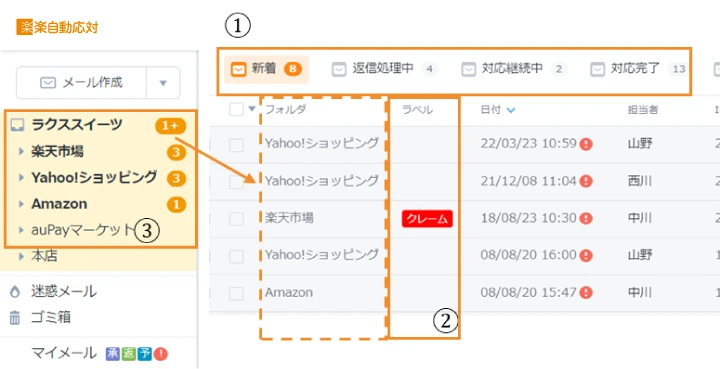Click the envelope icon of 新着 tab
This screenshot has height=369, width=721.
(x=238, y=69)
